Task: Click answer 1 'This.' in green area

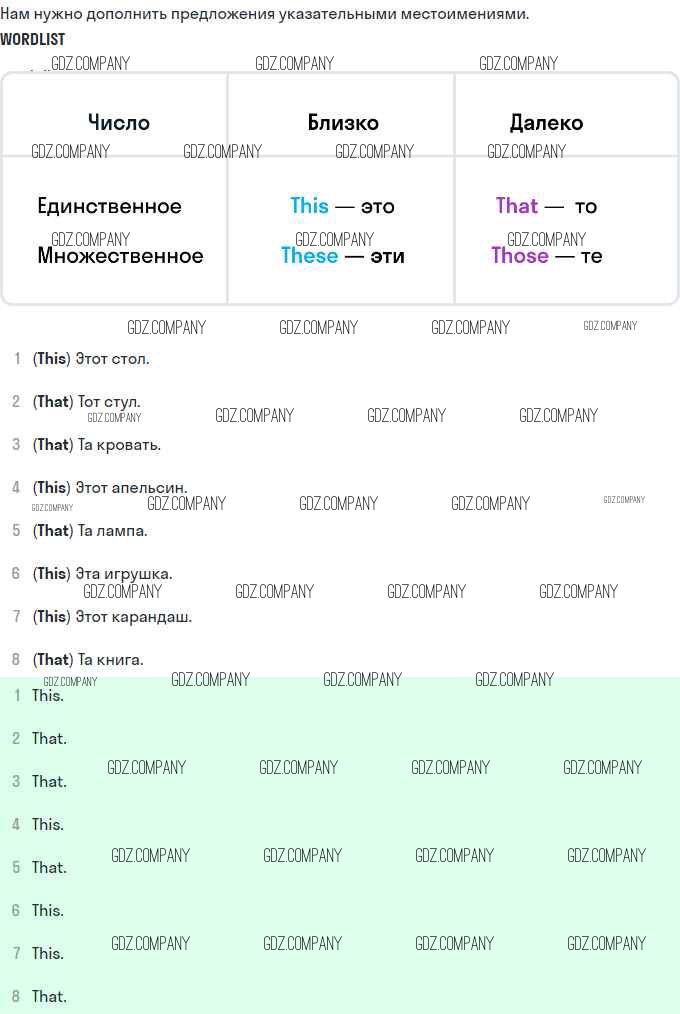Action: 48,696
